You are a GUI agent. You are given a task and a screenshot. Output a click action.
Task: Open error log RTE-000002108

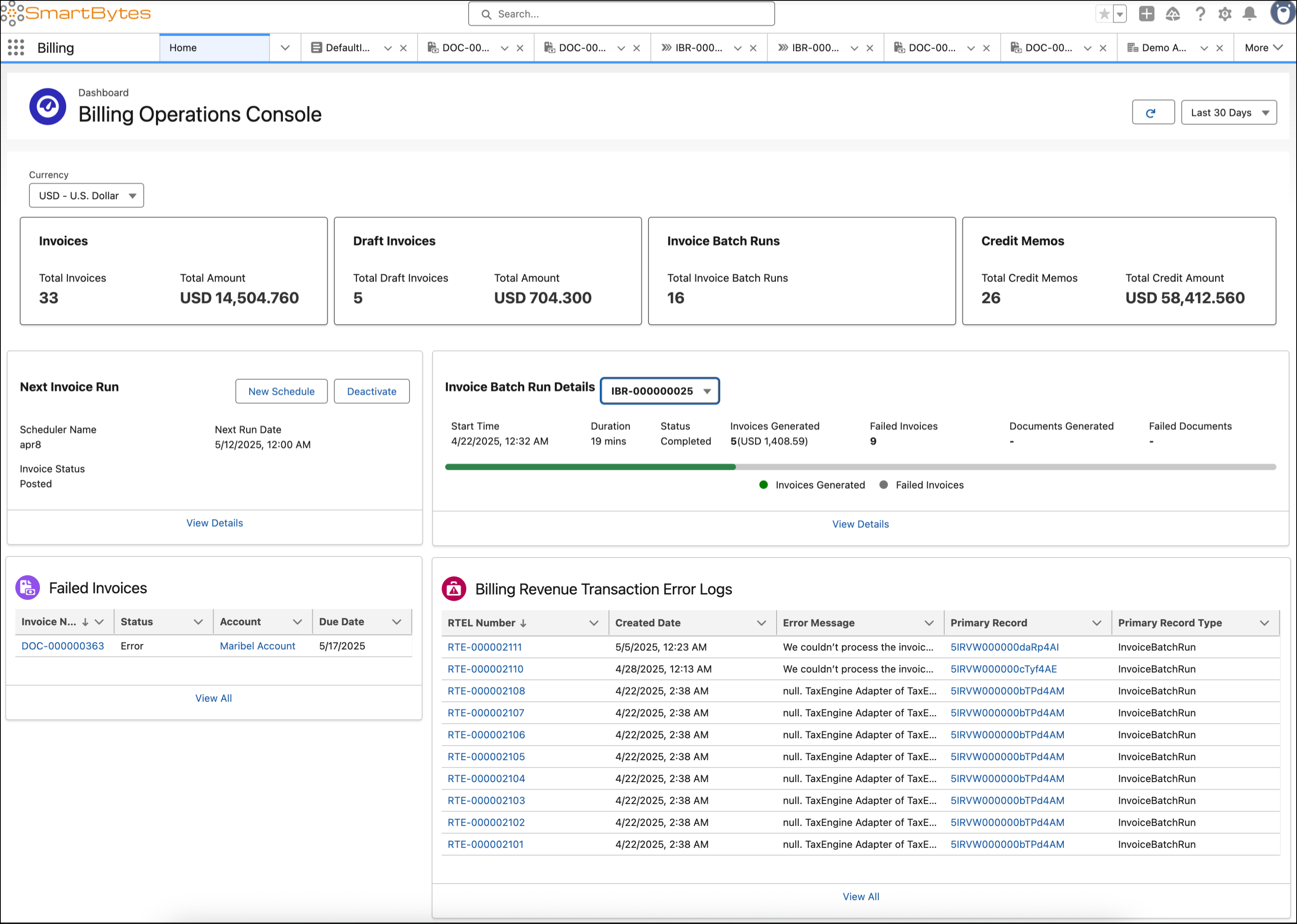pos(486,691)
